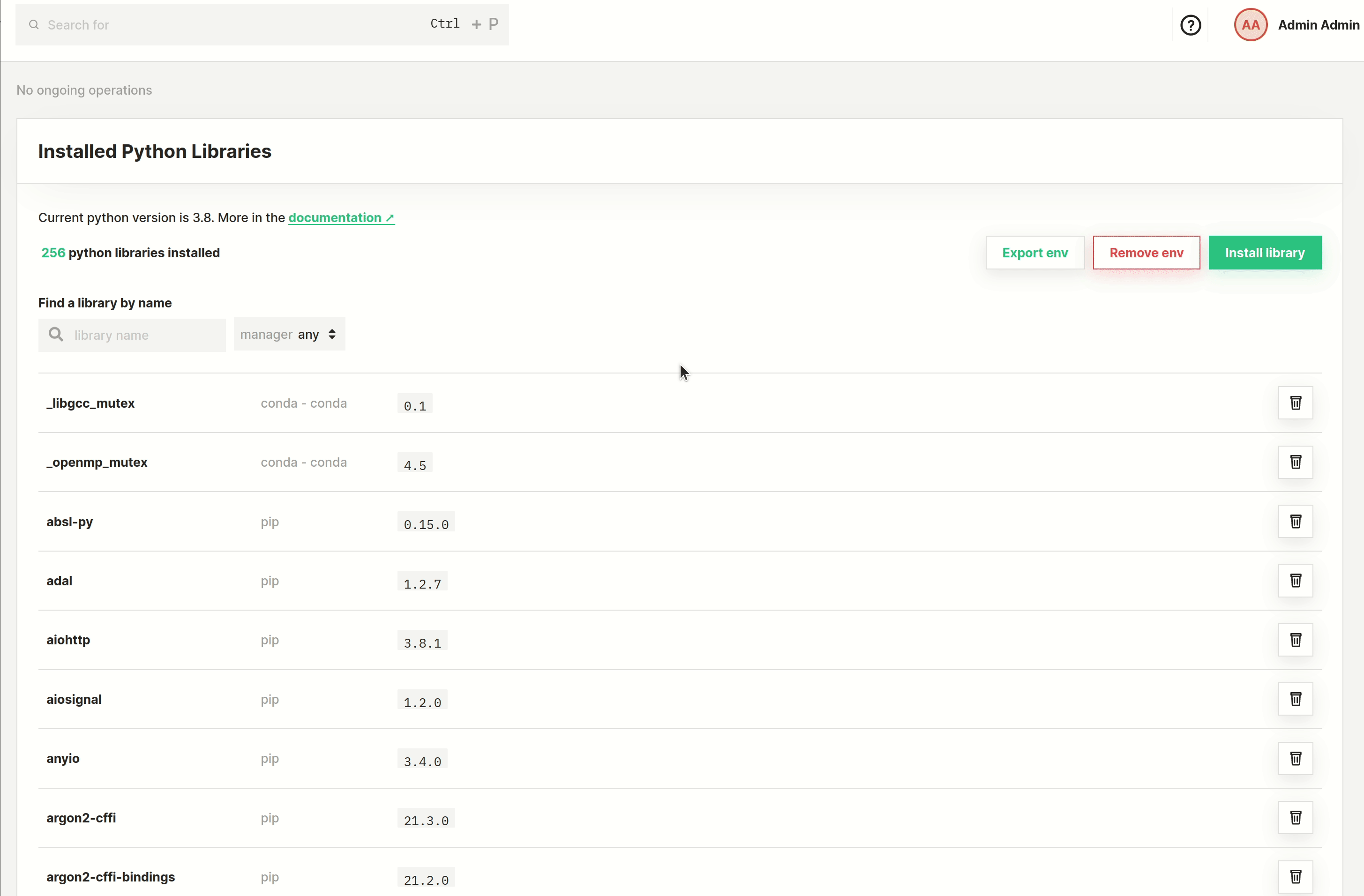This screenshot has height=896, width=1364.
Task: Click the adal library name
Action: pos(59,581)
